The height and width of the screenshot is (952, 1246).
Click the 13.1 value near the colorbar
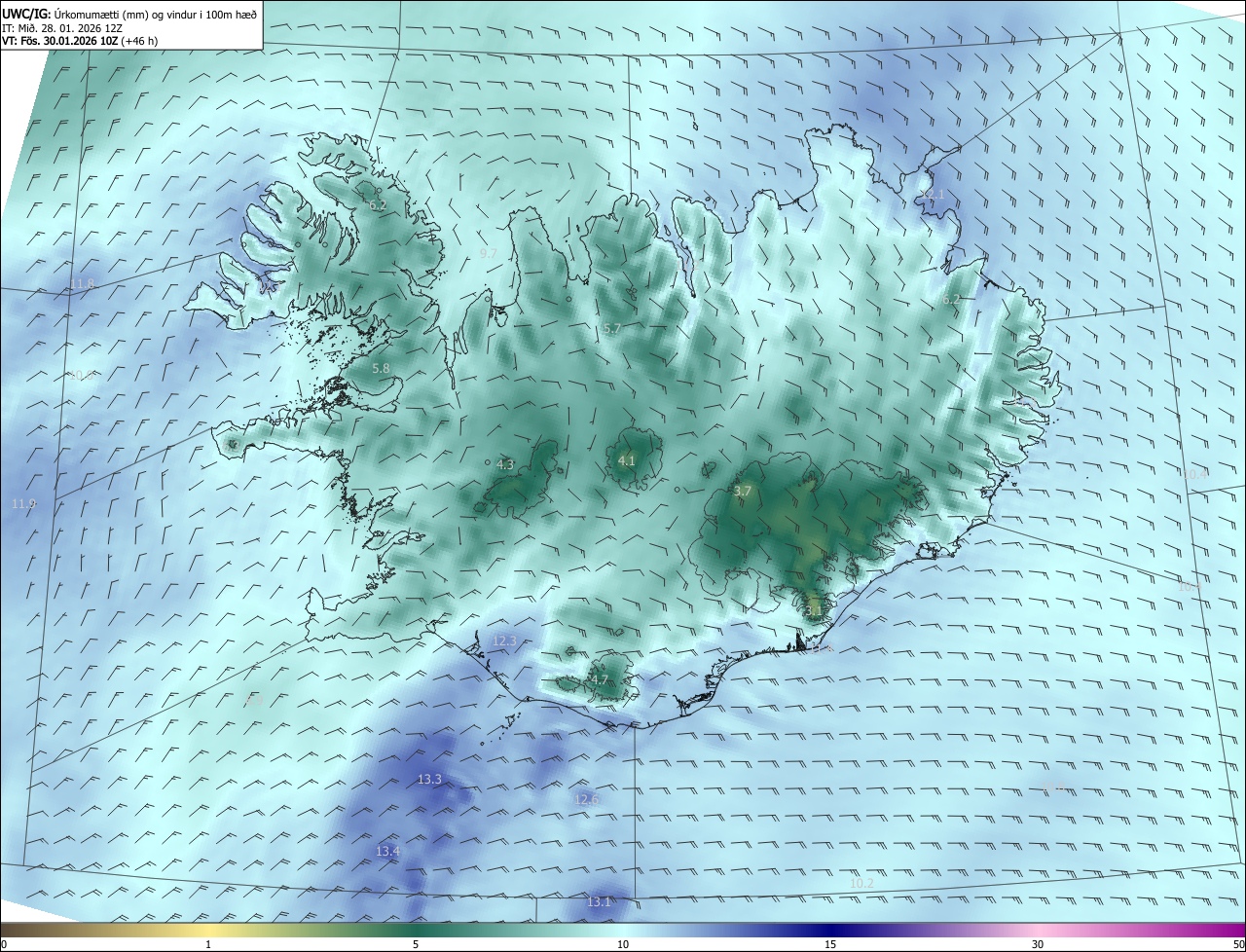[599, 901]
